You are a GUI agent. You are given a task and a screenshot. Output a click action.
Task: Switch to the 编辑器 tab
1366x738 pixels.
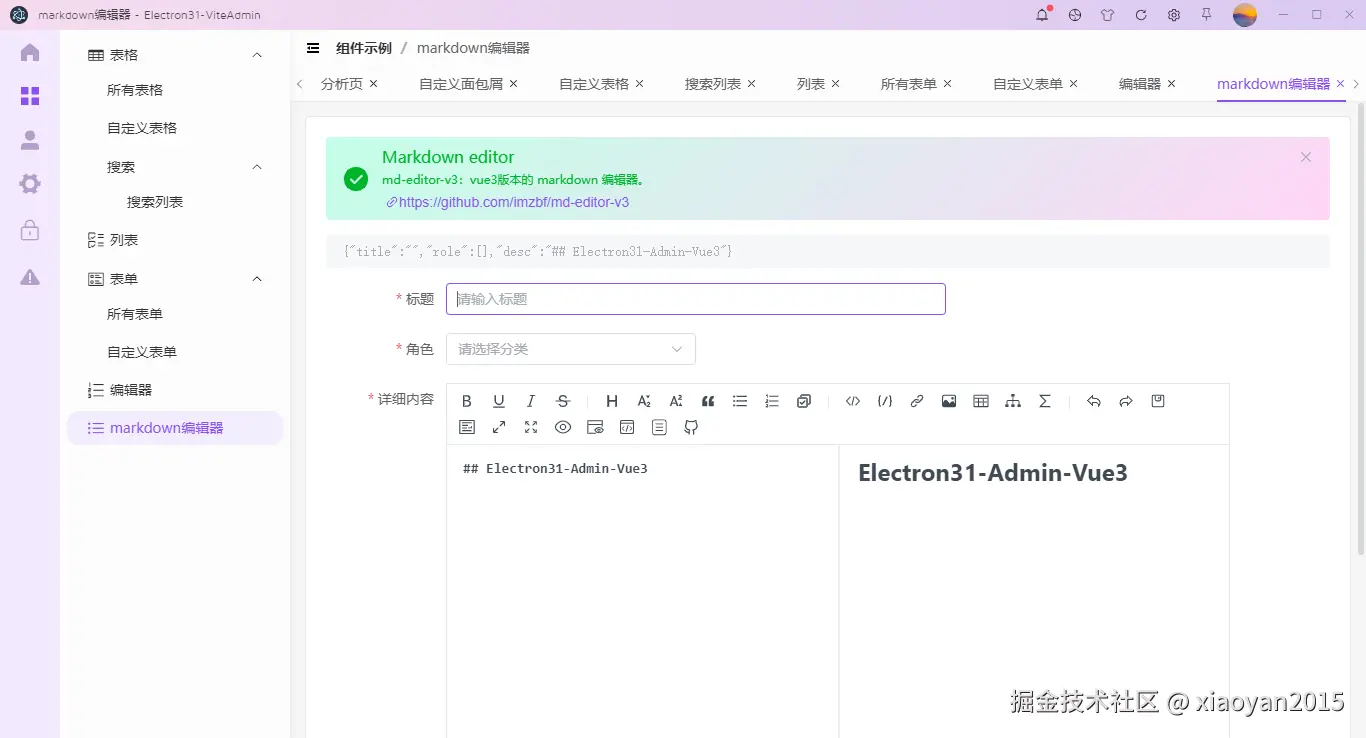(x=1140, y=84)
